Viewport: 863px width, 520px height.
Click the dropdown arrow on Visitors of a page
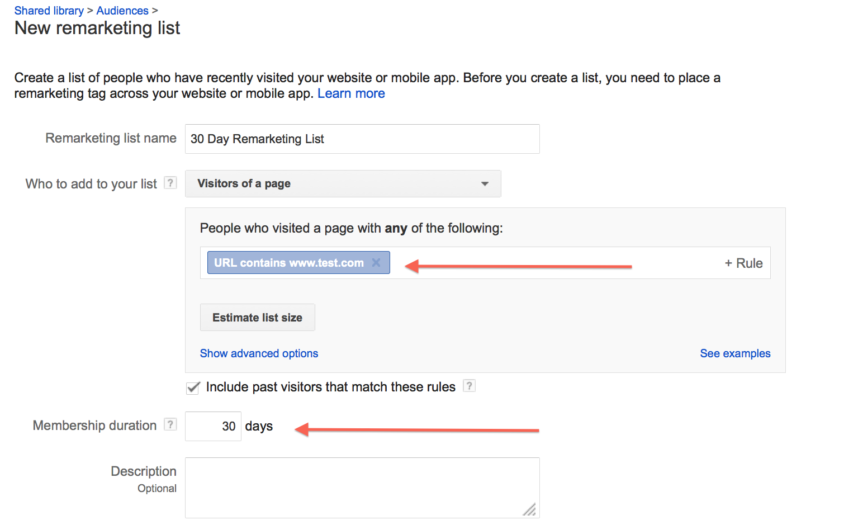(x=484, y=184)
